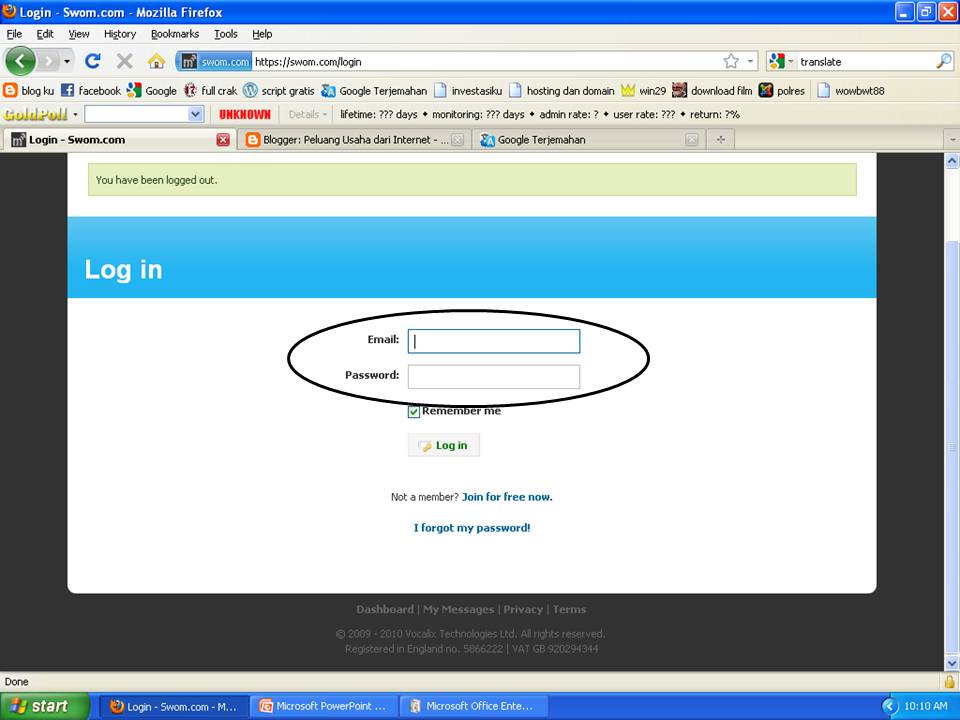The width and height of the screenshot is (960, 720).
Task: Toggle the UNKNOWN status on the GoldPoll bar
Action: (244, 114)
